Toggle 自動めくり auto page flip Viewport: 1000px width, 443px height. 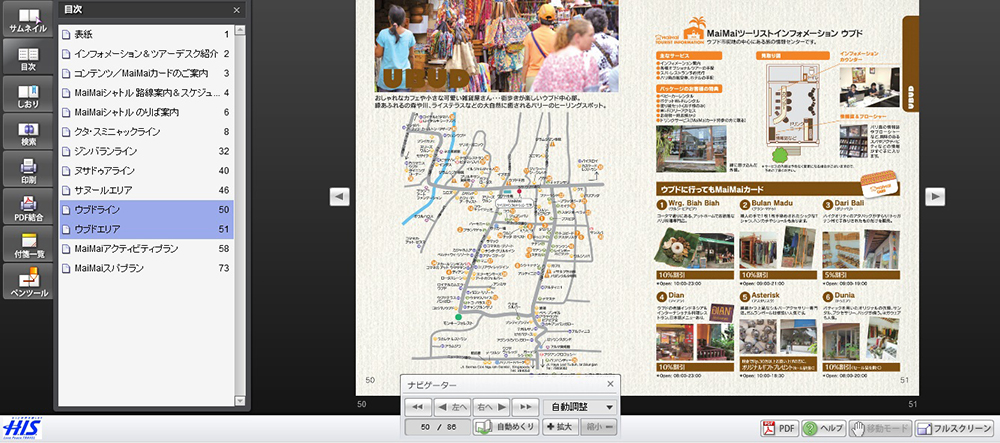tap(506, 428)
